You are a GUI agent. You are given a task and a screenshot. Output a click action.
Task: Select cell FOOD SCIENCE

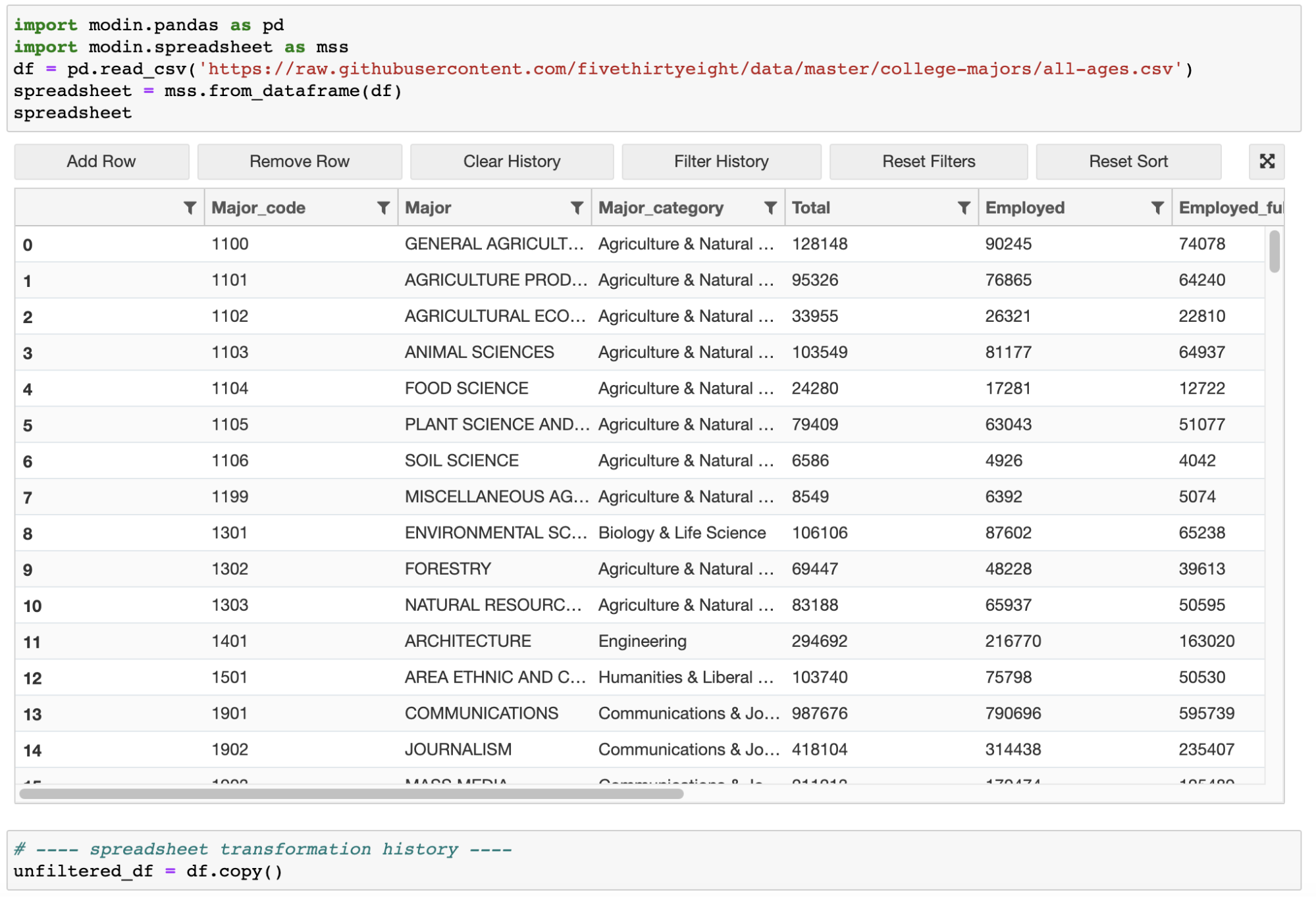tap(494, 389)
